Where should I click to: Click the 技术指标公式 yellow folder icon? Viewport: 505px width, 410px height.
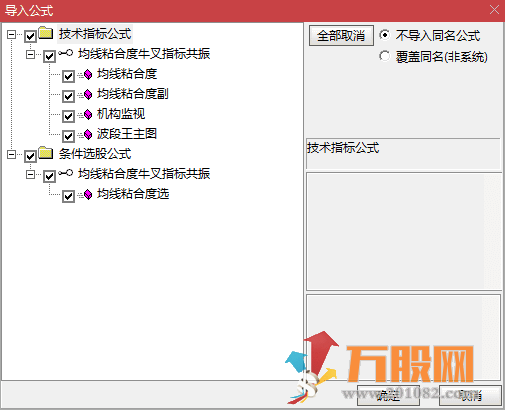(x=45, y=33)
